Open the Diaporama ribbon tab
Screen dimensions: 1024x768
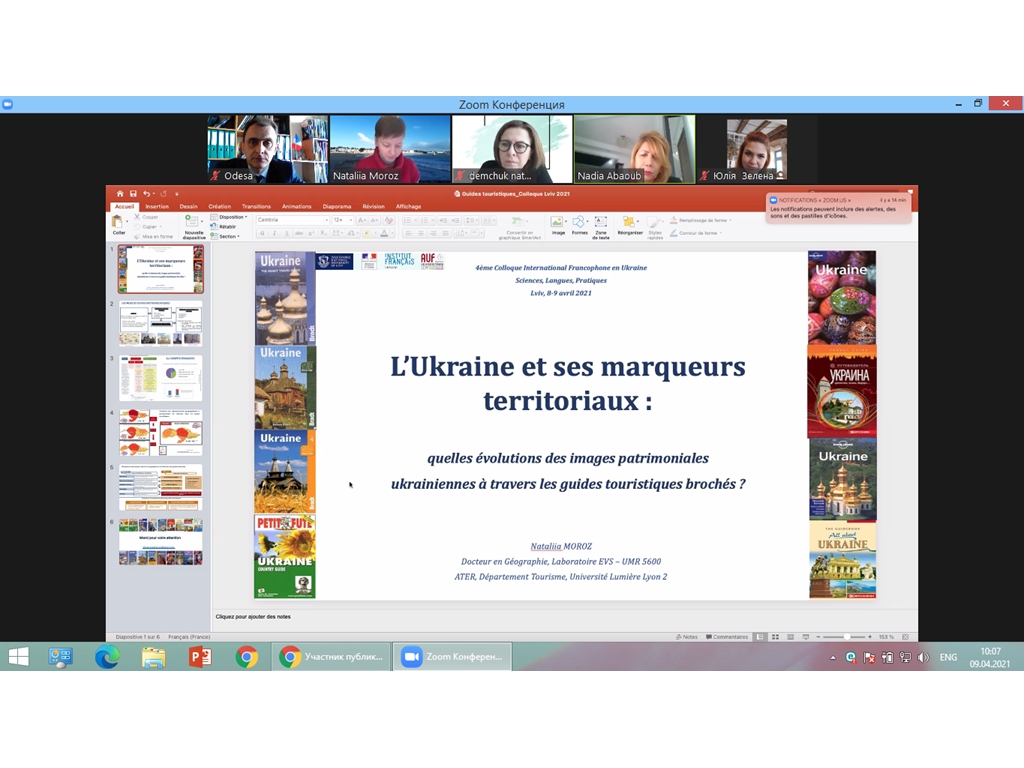(337, 206)
